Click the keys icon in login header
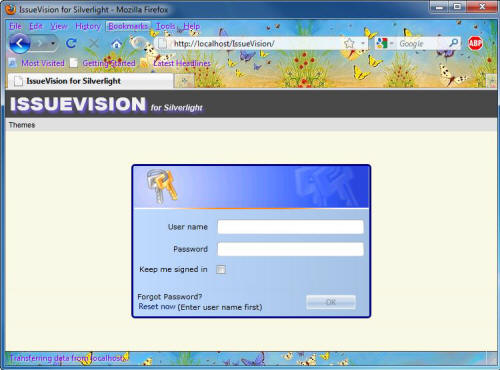The width and height of the screenshot is (500, 370). click(x=162, y=186)
